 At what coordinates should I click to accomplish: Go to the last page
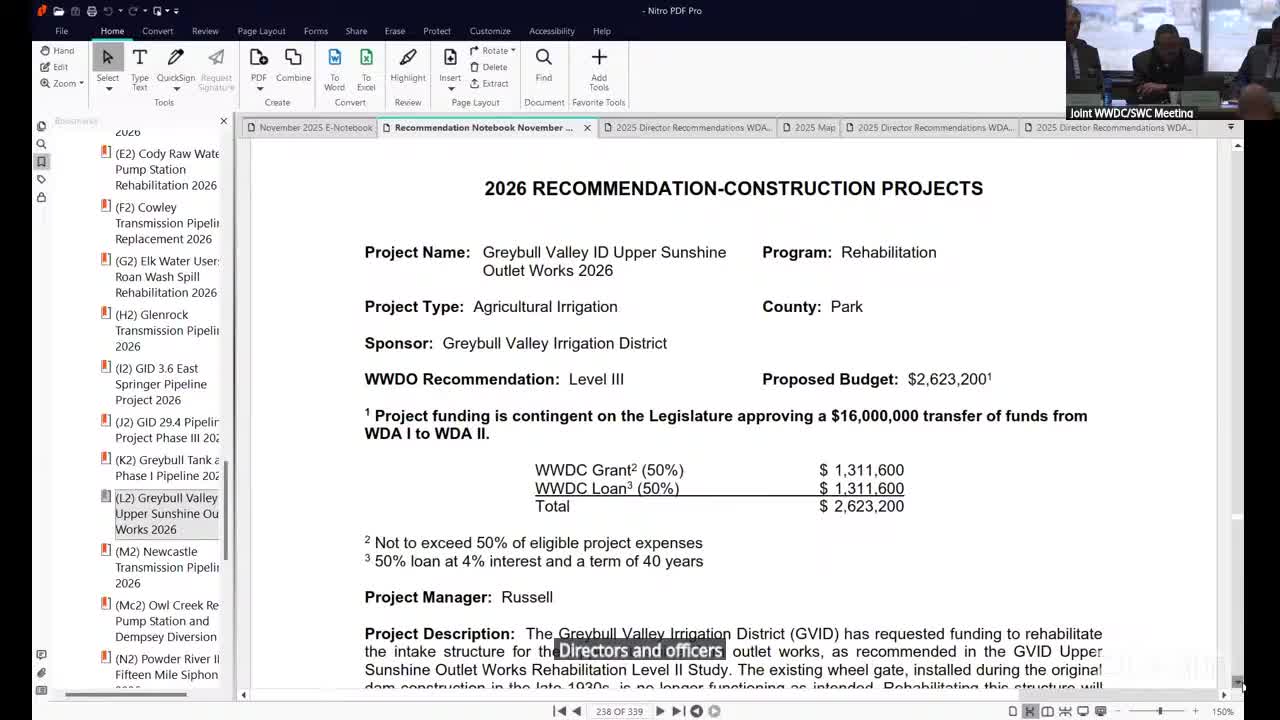click(x=677, y=711)
